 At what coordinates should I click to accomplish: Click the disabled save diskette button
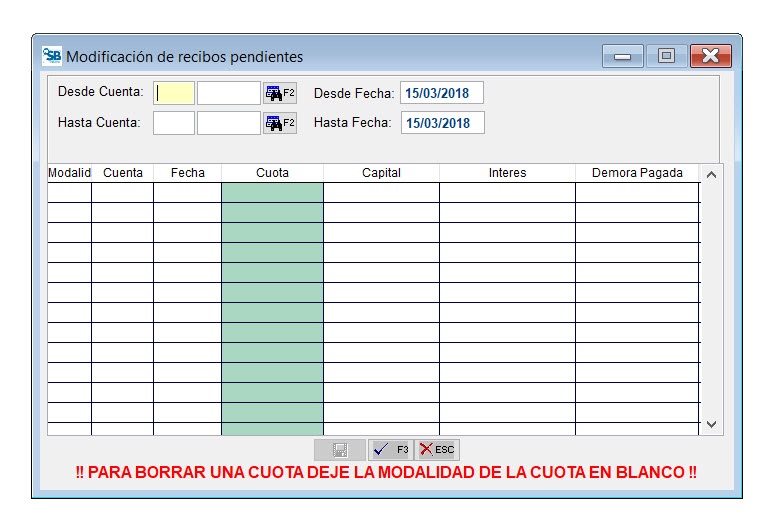340,449
